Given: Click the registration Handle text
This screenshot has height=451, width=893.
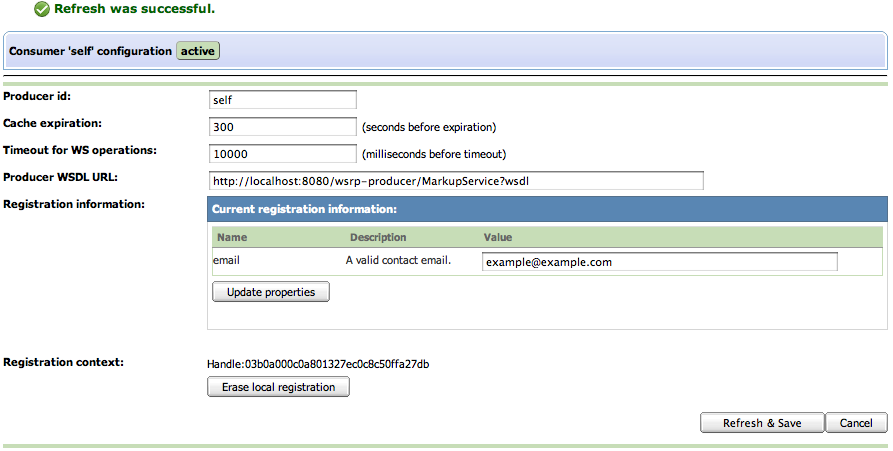Looking at the screenshot, I should (x=325, y=364).
